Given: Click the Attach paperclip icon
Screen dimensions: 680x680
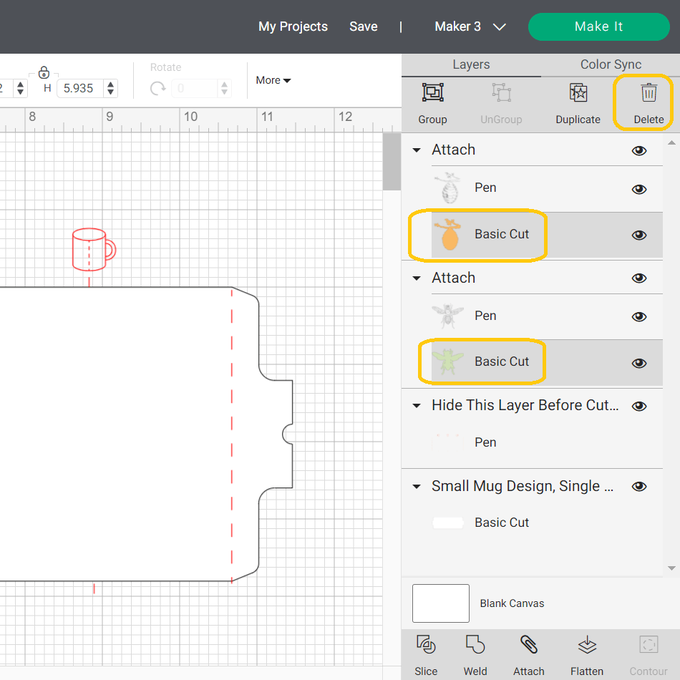Looking at the screenshot, I should click(529, 645).
